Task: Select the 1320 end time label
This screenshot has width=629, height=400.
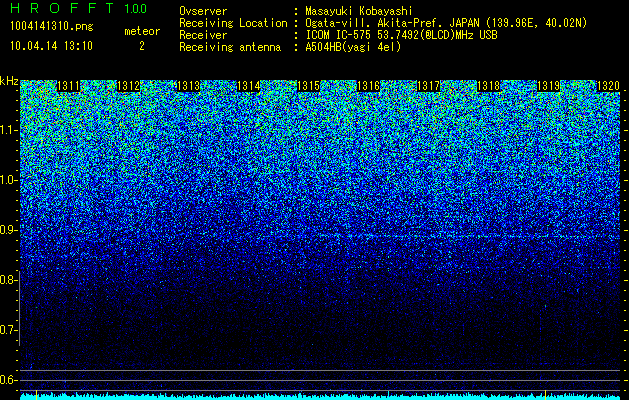Action: [608, 86]
